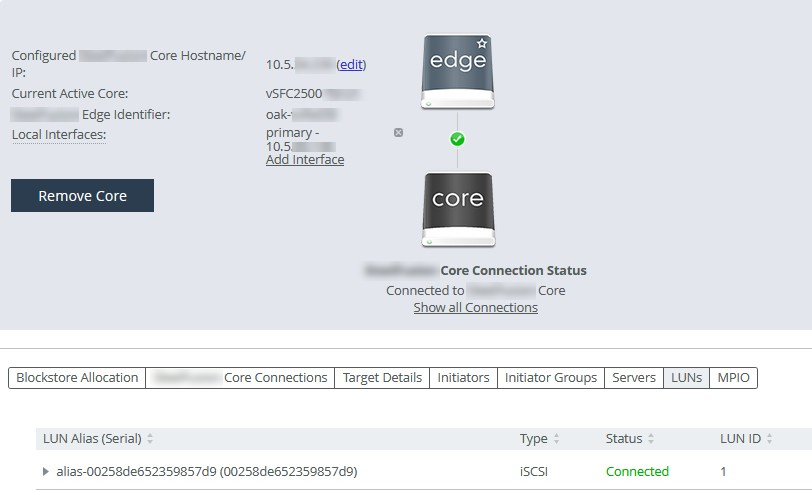812x490 pixels.
Task: Click the core appliance icon
Action: click(x=458, y=209)
